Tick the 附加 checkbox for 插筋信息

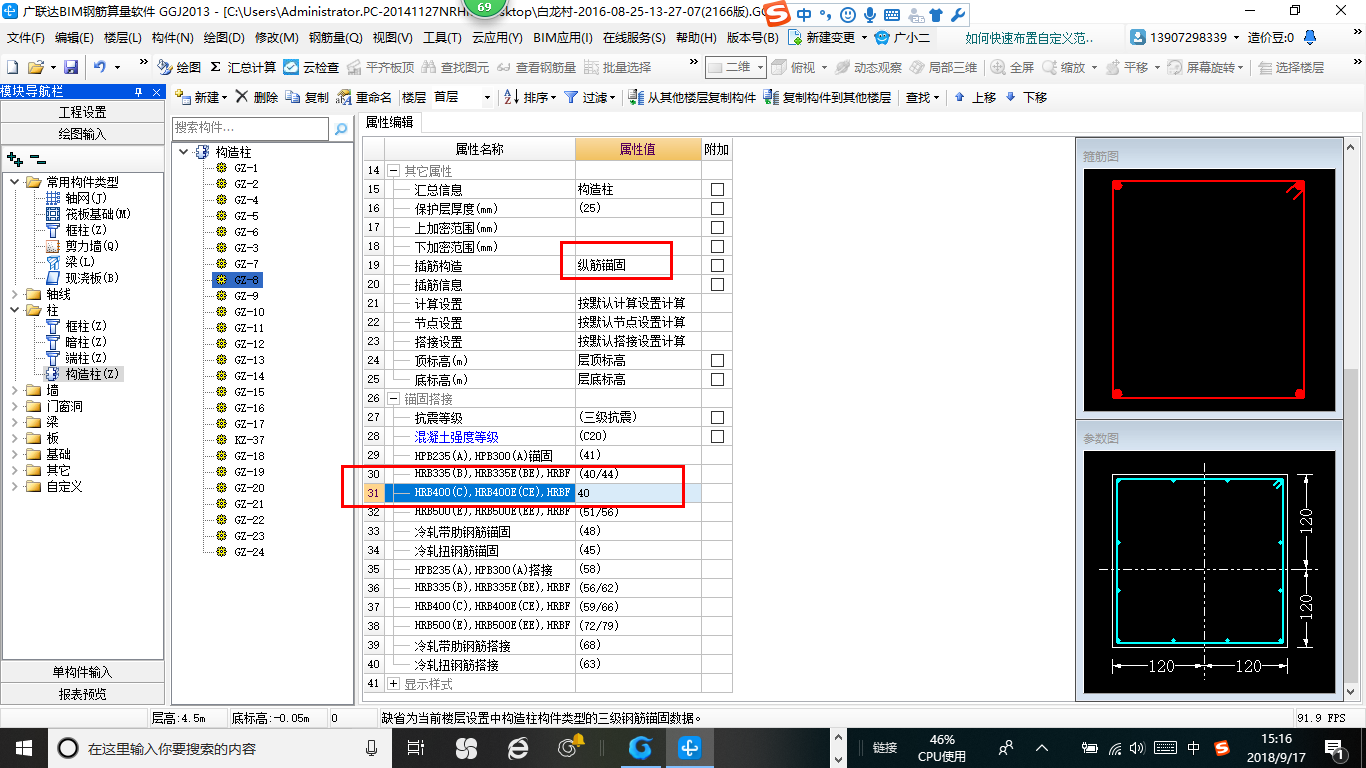(717, 284)
